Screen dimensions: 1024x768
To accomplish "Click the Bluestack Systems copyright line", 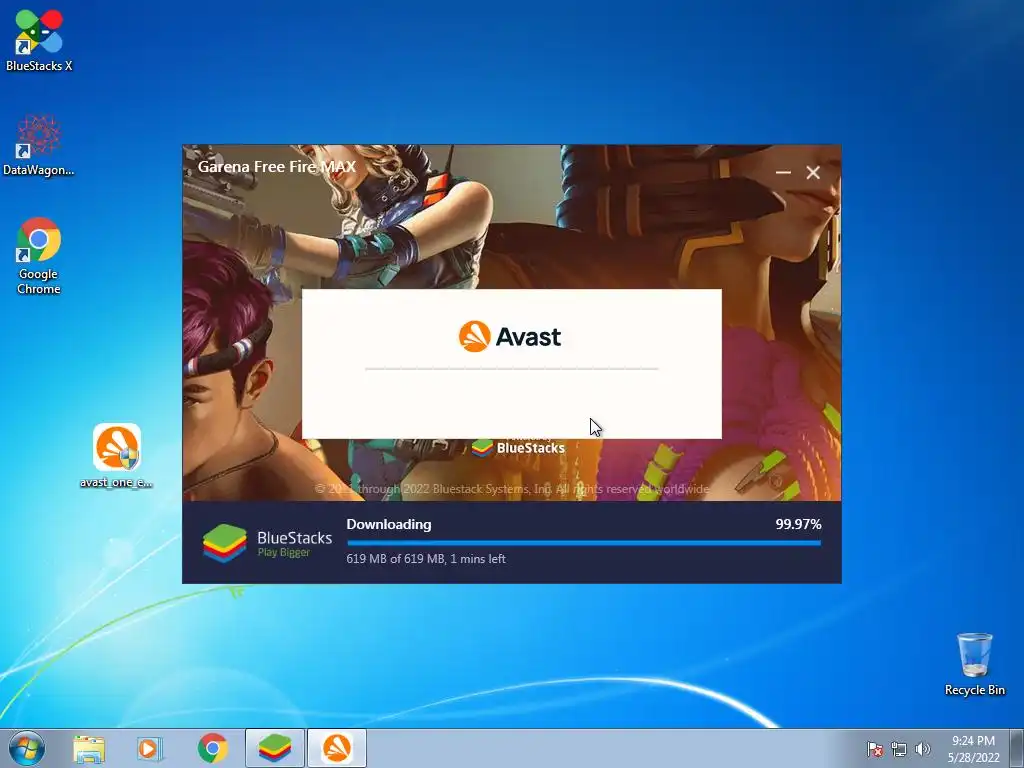I will 512,488.
